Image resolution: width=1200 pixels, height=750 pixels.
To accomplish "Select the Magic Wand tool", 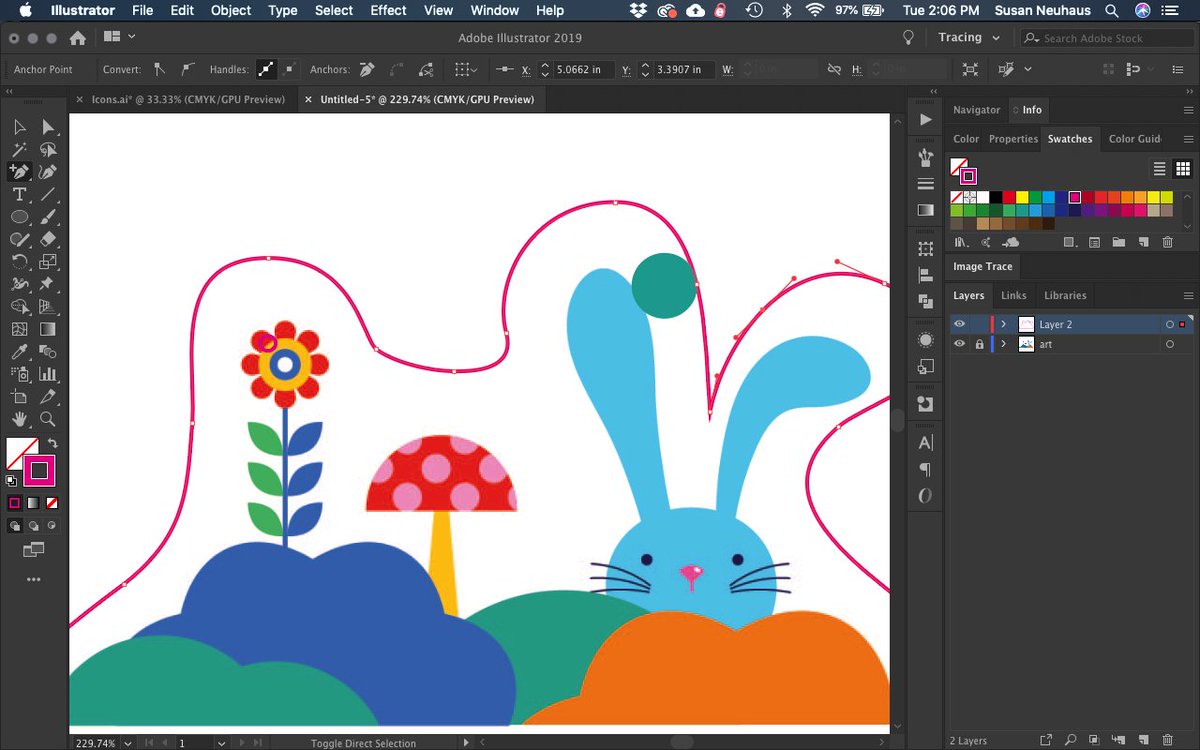I will coord(19,150).
